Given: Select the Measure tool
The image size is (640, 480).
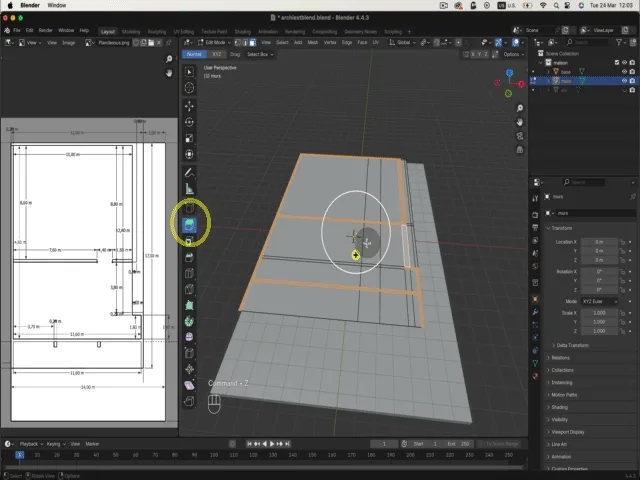Looking at the screenshot, I should coord(190,189).
